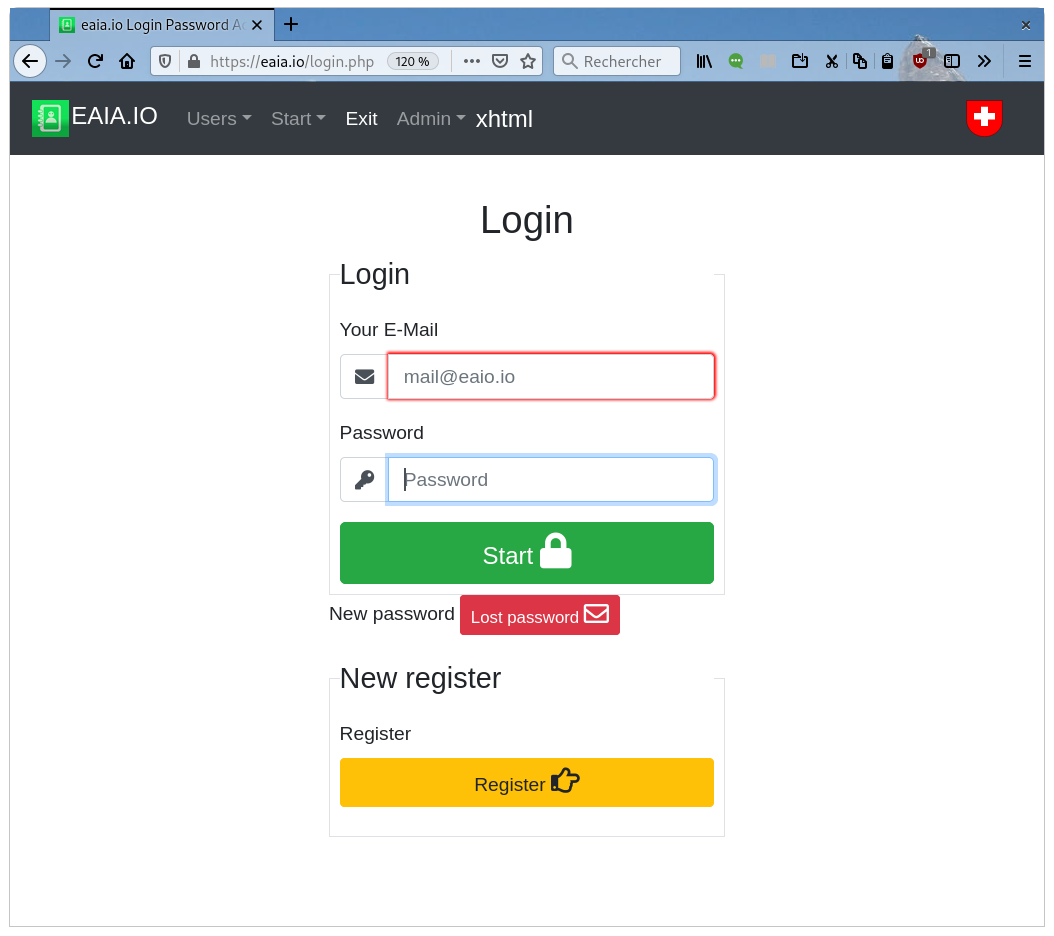Open the Admin dropdown menu

click(431, 119)
